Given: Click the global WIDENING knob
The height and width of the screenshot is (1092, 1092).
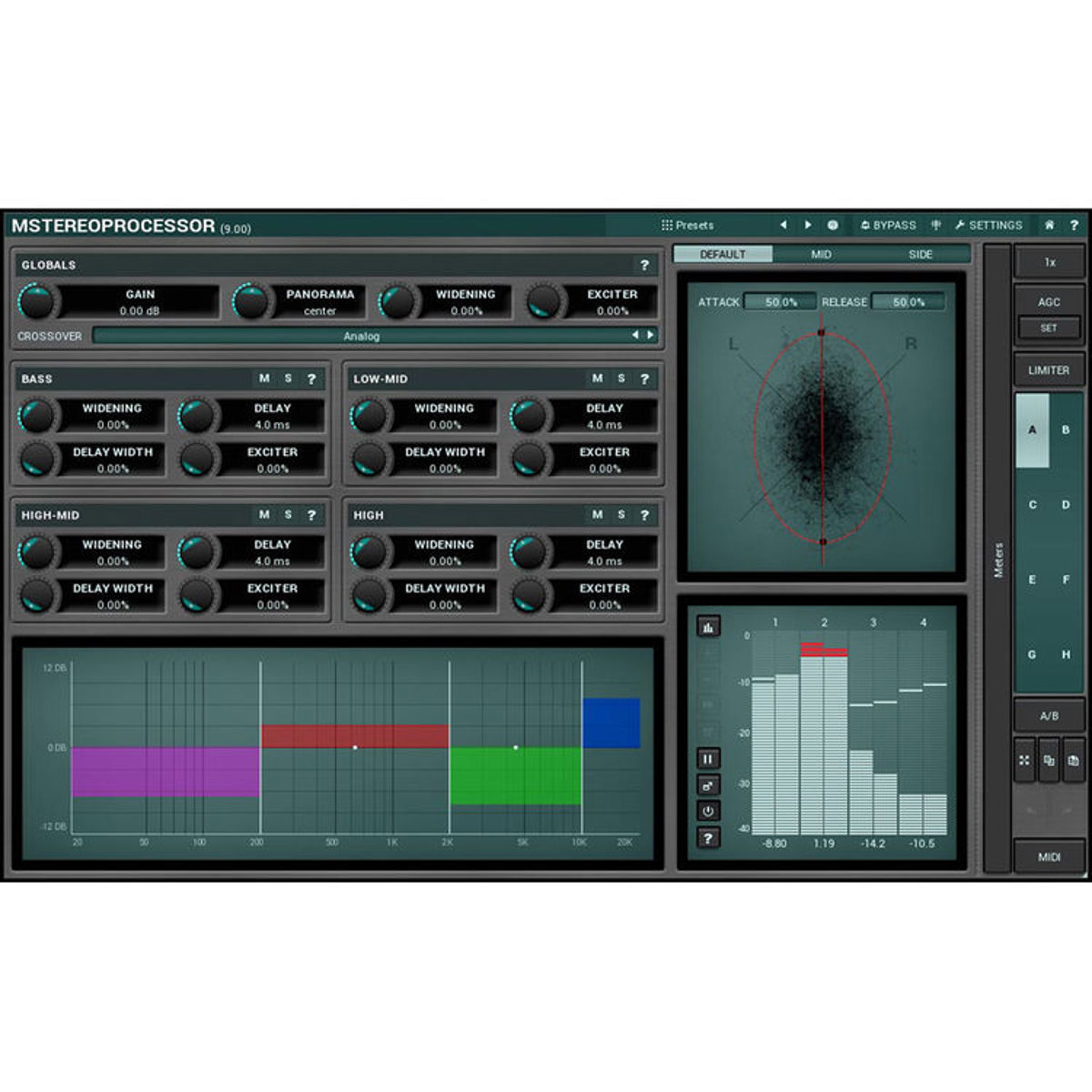Looking at the screenshot, I should click(397, 301).
